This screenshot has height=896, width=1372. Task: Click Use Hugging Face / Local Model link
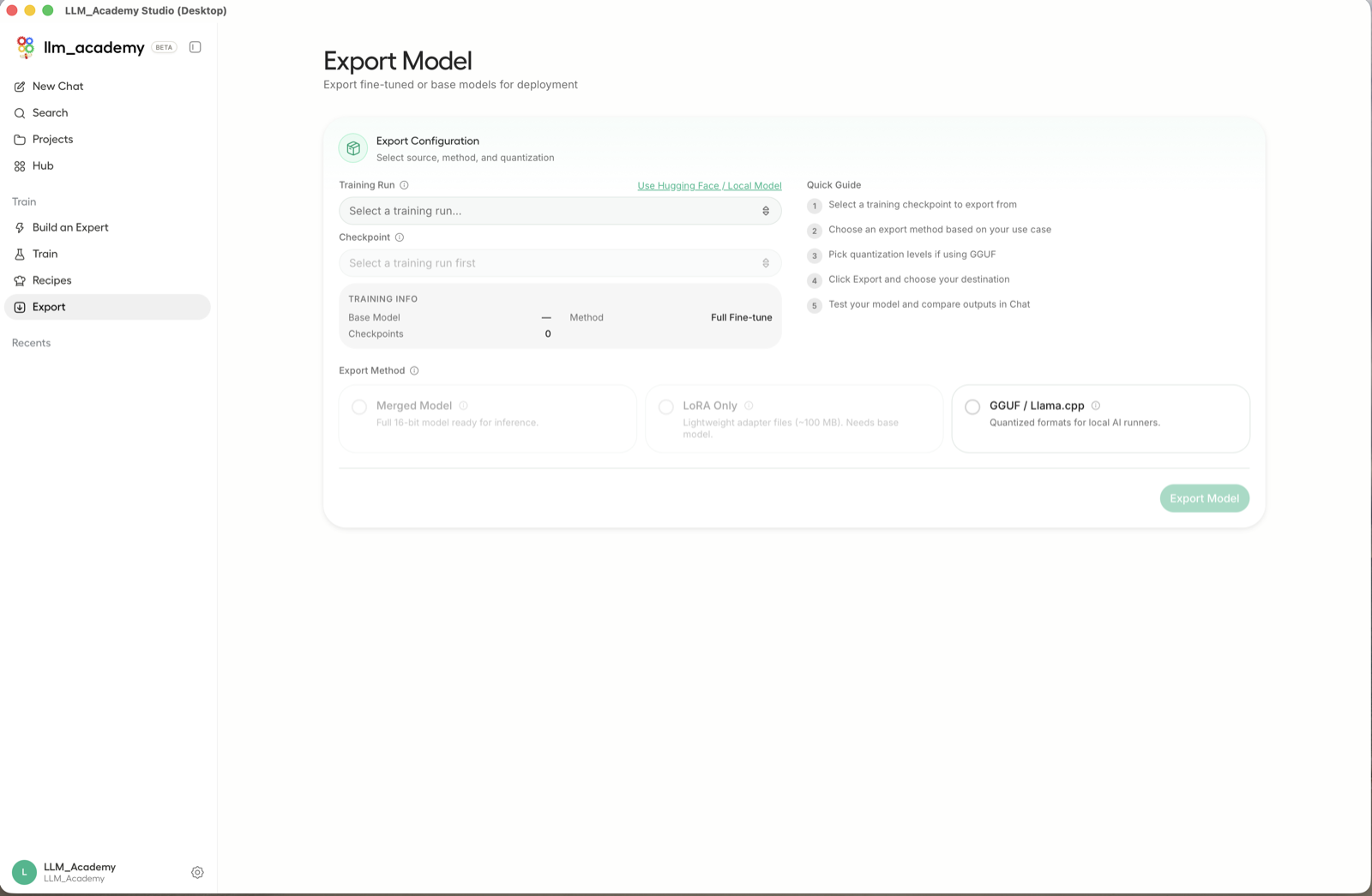click(709, 186)
